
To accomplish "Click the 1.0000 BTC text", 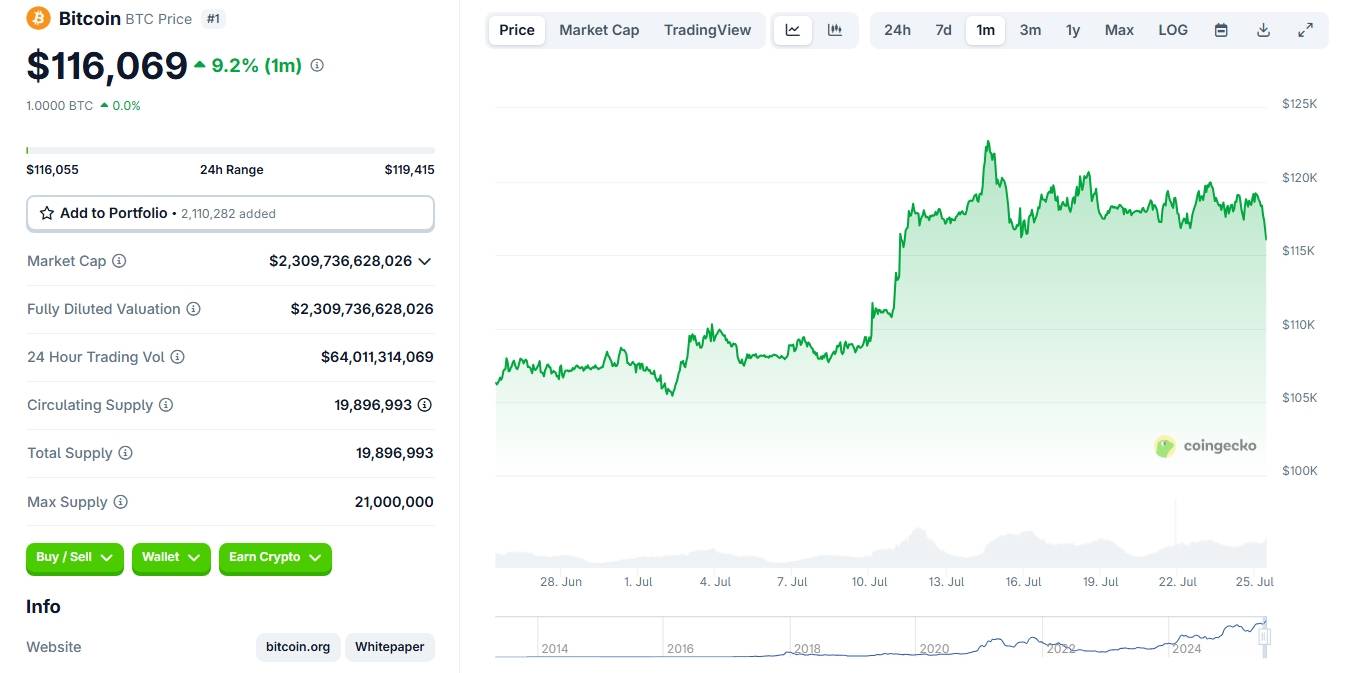I will tap(60, 106).
